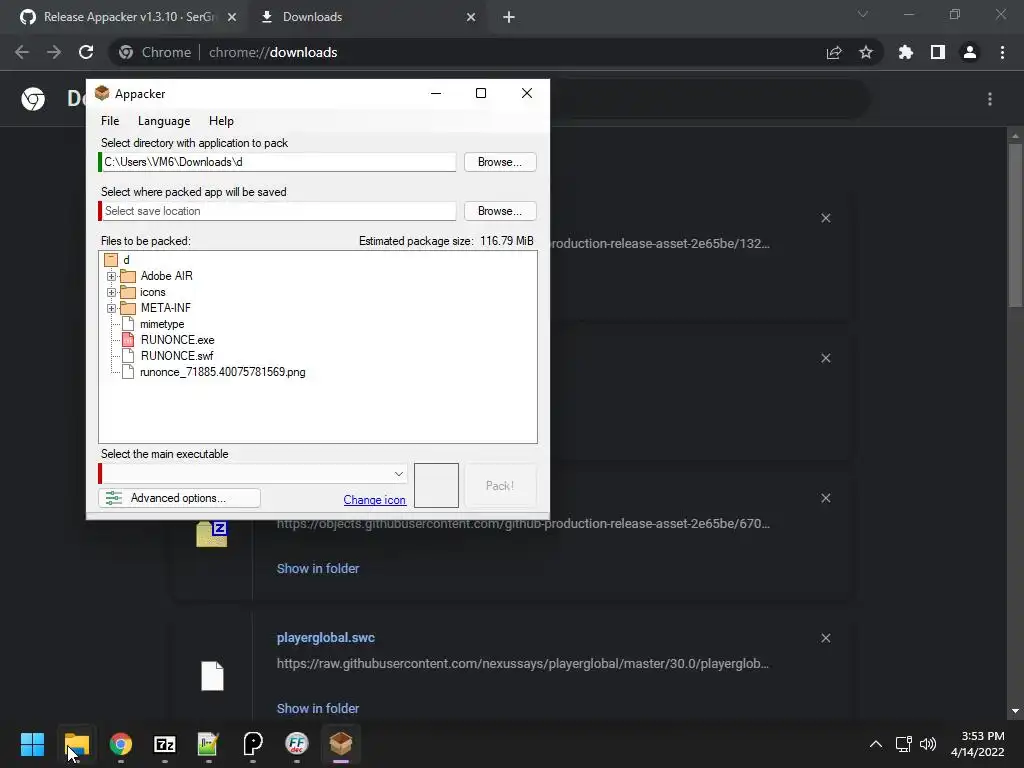Switch to the Downloads tab
The width and height of the screenshot is (1024, 768).
coord(312,17)
